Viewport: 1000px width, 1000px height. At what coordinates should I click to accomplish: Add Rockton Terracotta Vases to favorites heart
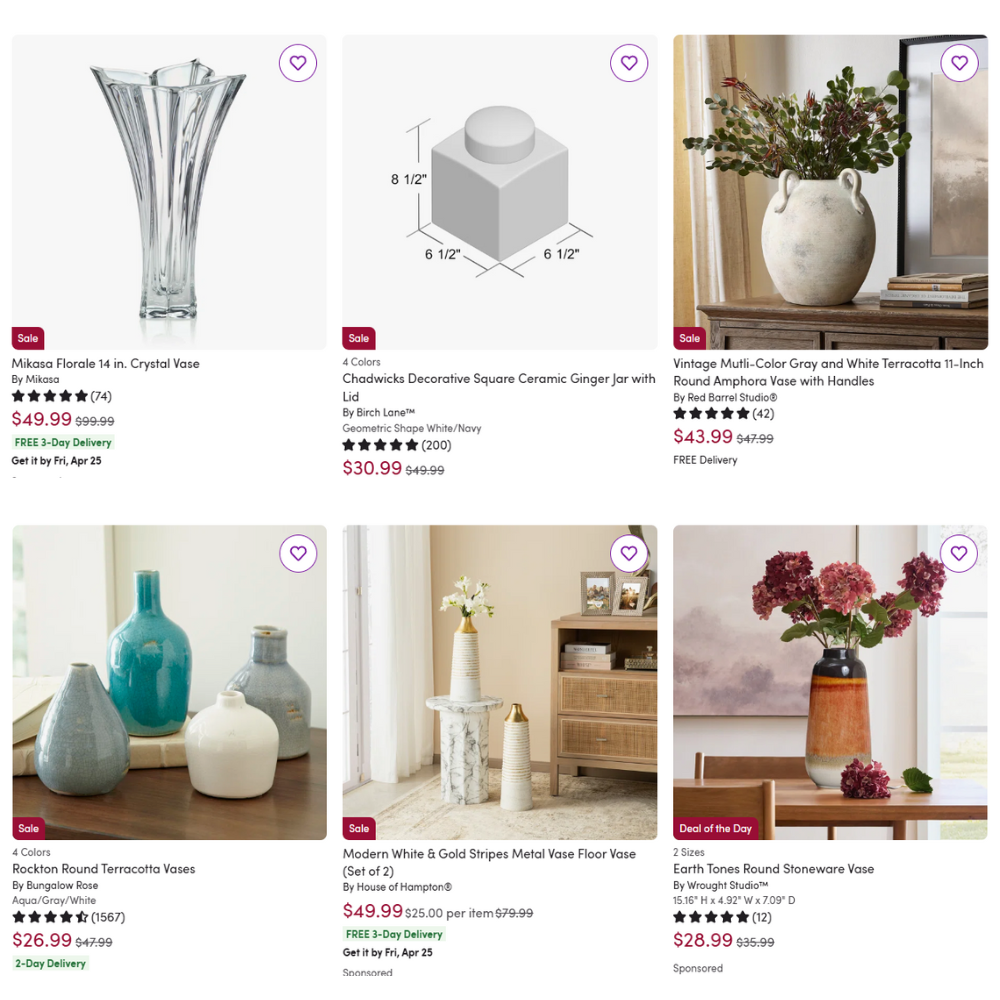(298, 553)
